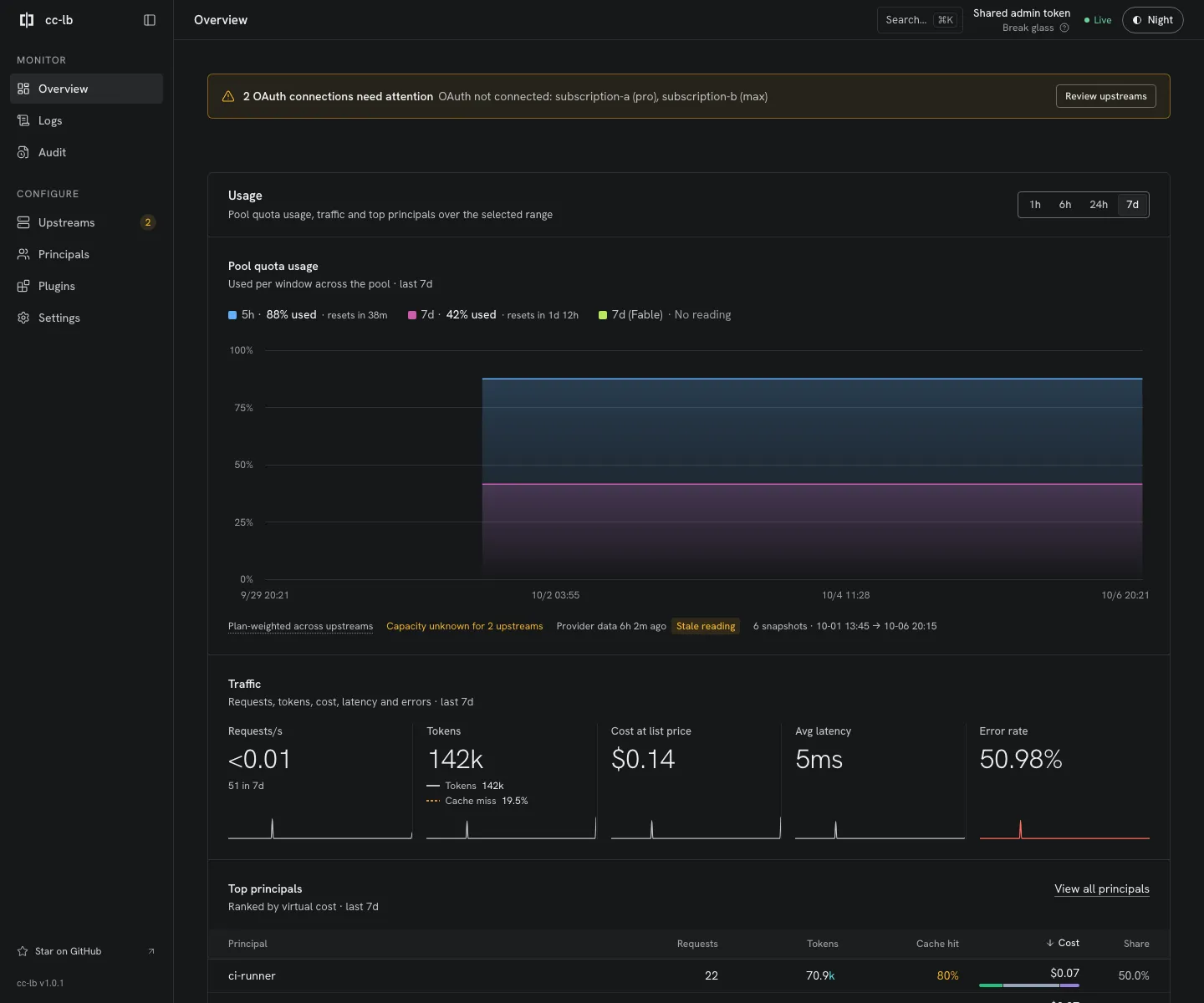Click the star icon beside Star on GitHub
1204x1003 pixels.
(x=23, y=951)
